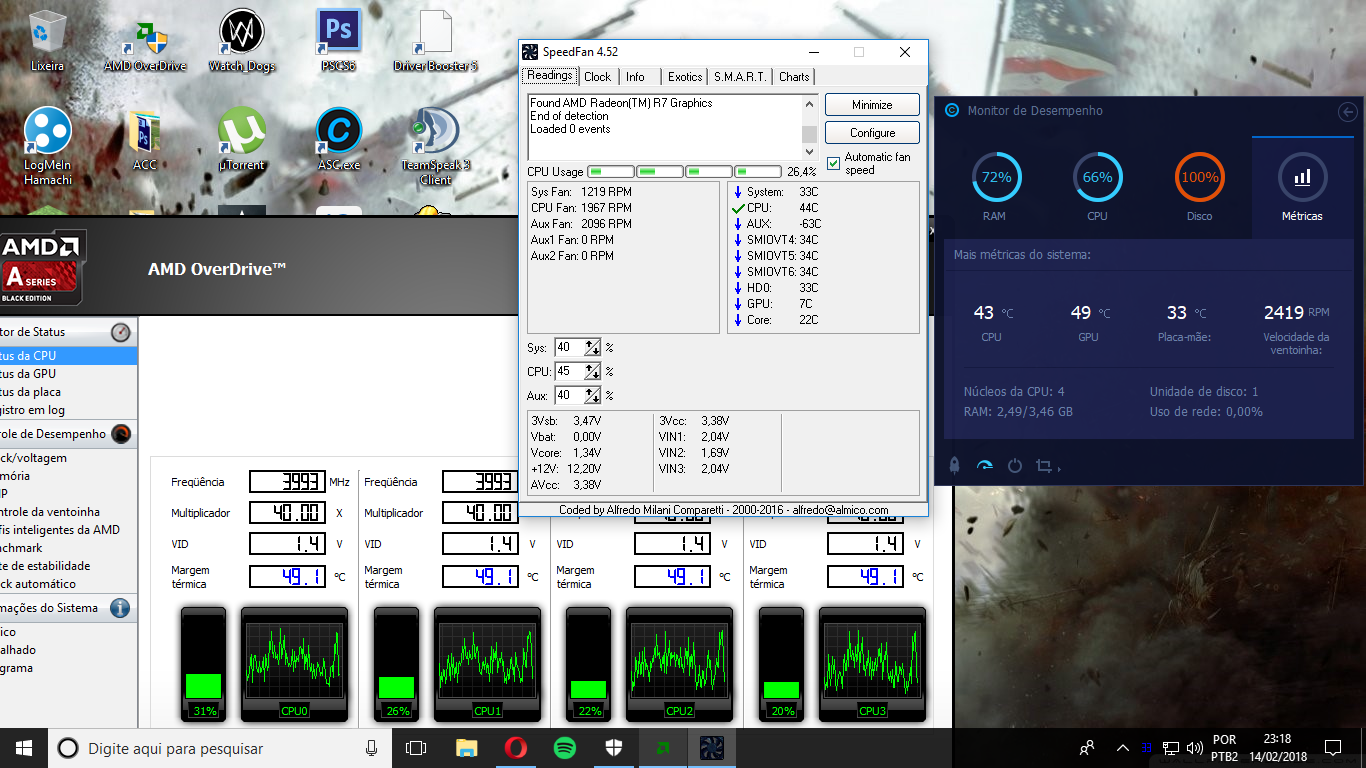Click the speed gauge icon in Monitor de Desempenho

[985, 465]
